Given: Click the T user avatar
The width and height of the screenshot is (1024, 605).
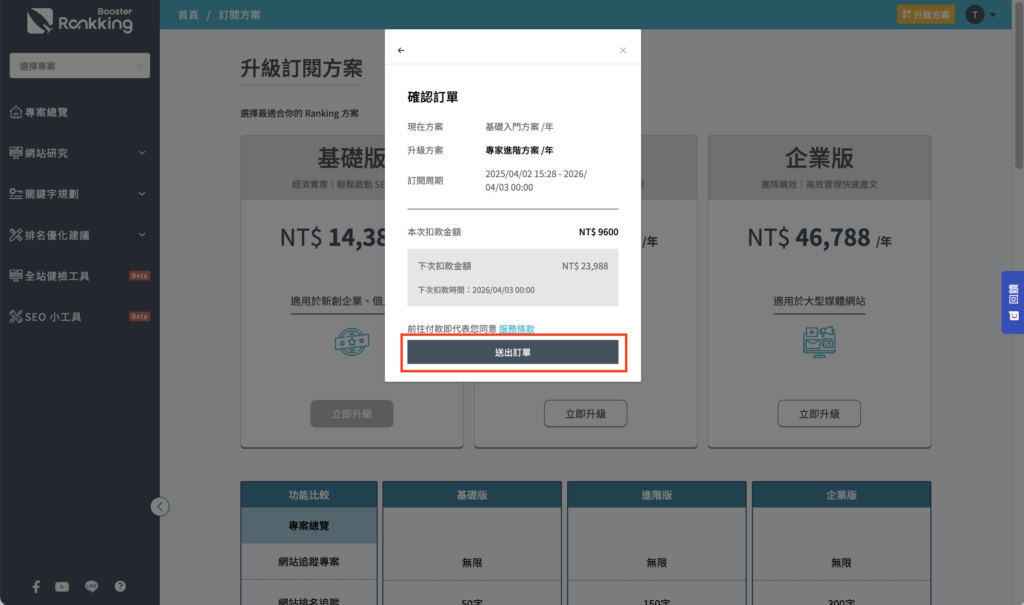Looking at the screenshot, I should point(974,14).
